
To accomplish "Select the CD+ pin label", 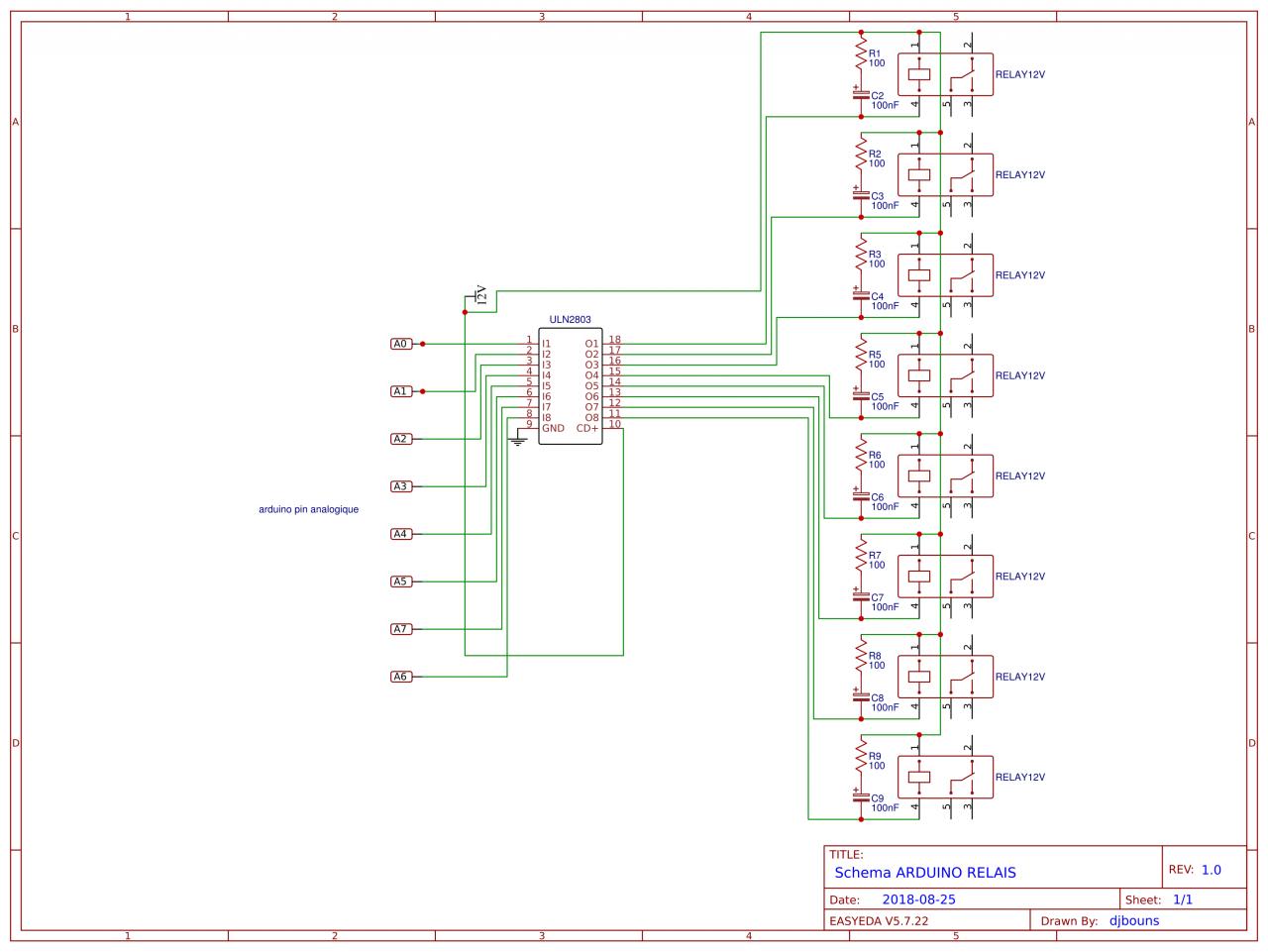I will coord(587,429).
